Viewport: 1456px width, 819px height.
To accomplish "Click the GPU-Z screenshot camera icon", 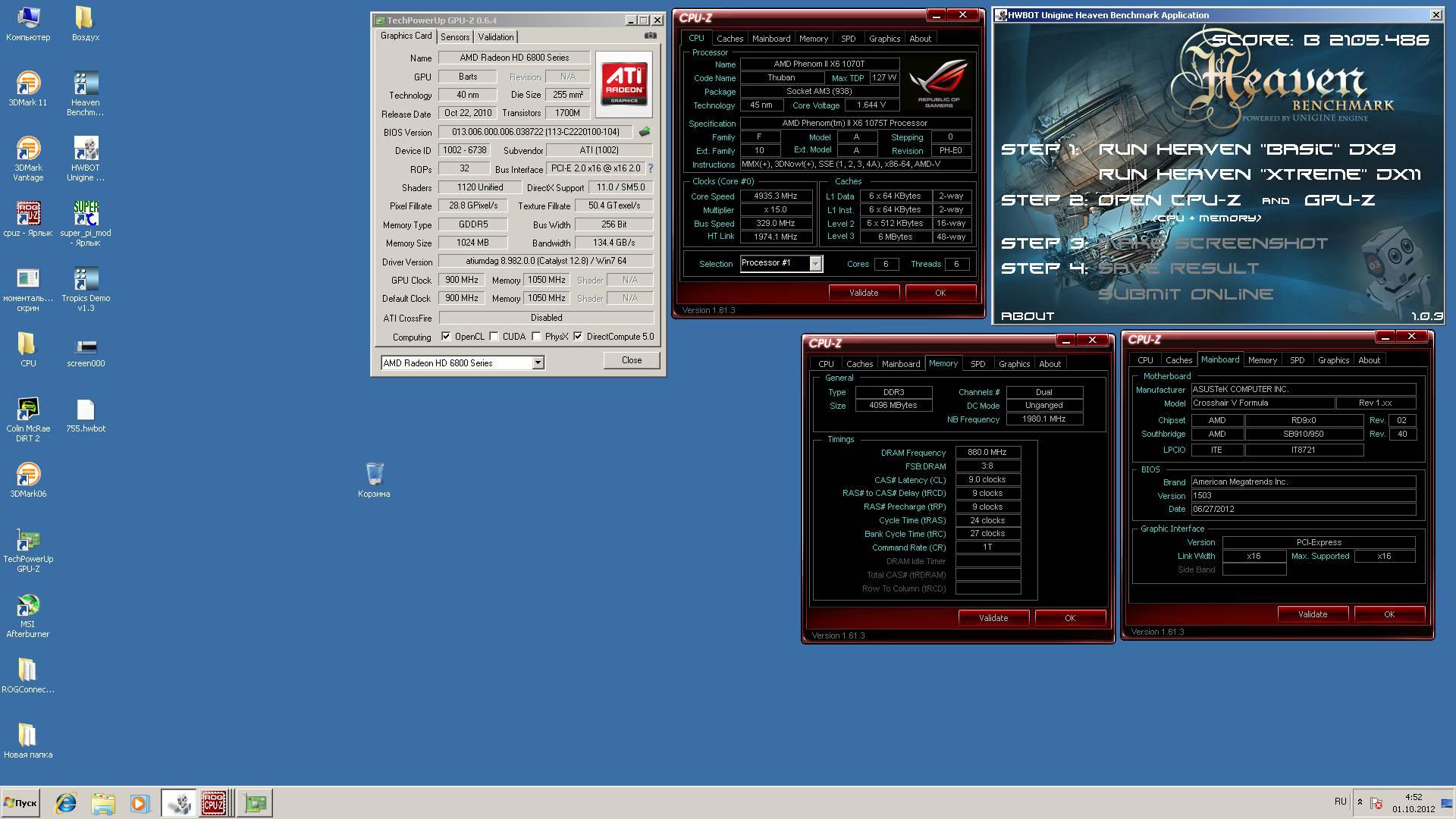I will click(x=650, y=36).
